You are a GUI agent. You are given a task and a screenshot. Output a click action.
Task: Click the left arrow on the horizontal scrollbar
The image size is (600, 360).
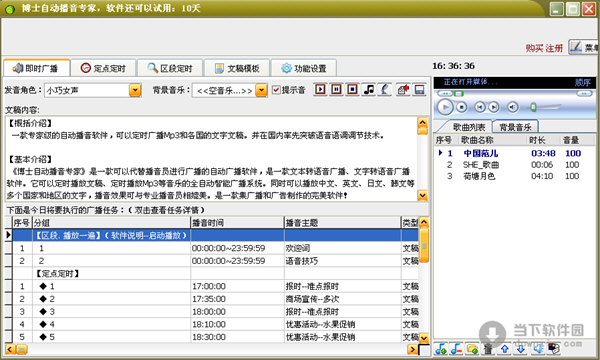[10, 349]
